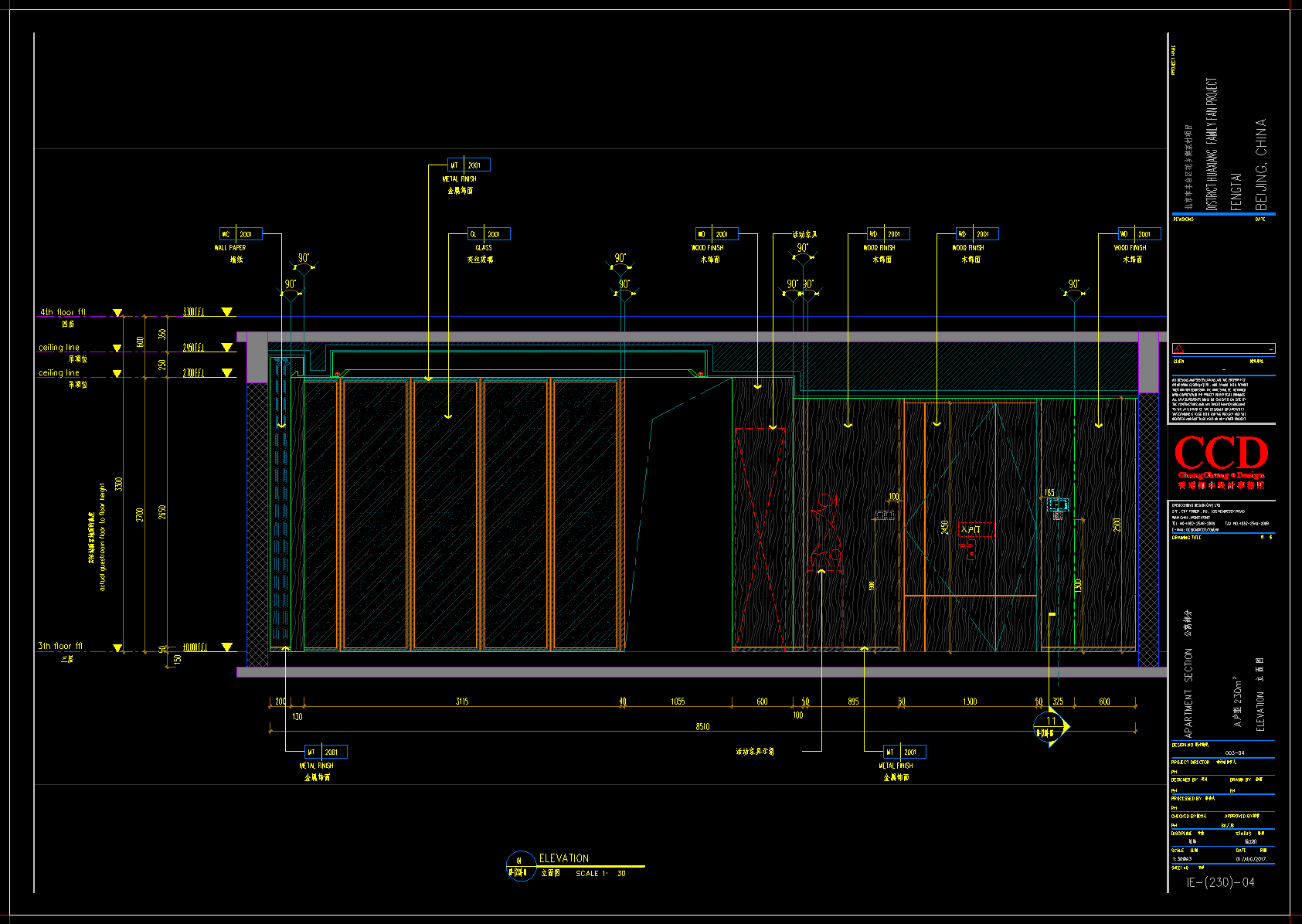1302x924 pixels.
Task: Select the BEIJING, CHINA project text
Action: [1261, 164]
